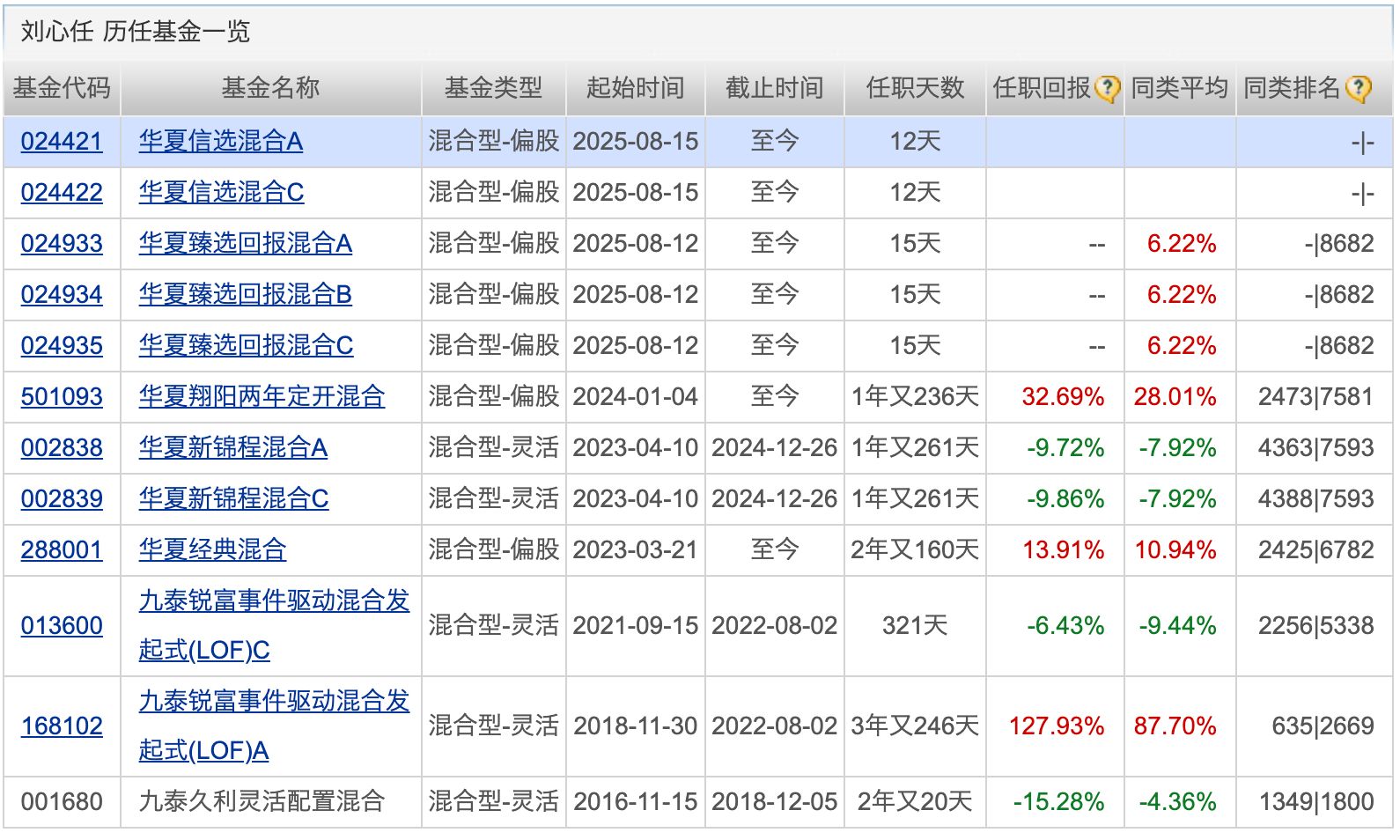Open 九泰锐富事件驱动混合发起式(LOF)C link

click(274, 601)
